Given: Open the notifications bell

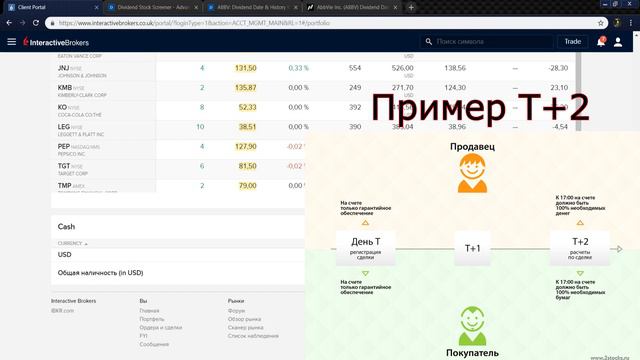Looking at the screenshot, I should click(601, 42).
